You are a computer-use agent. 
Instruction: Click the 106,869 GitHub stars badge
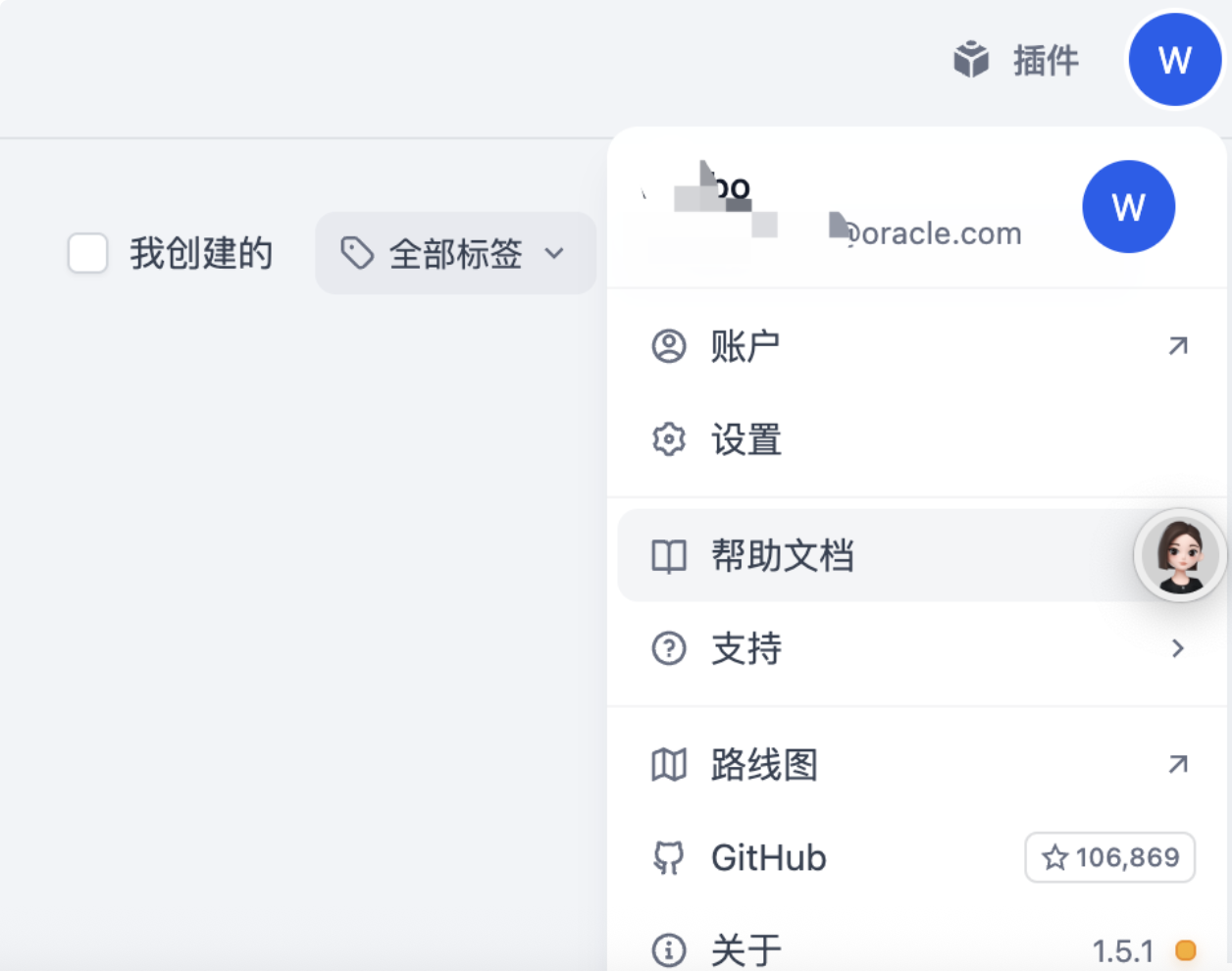click(x=1108, y=857)
